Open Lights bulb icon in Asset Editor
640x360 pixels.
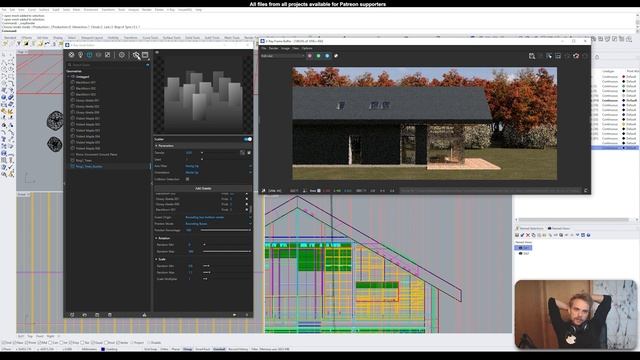tap(80, 55)
